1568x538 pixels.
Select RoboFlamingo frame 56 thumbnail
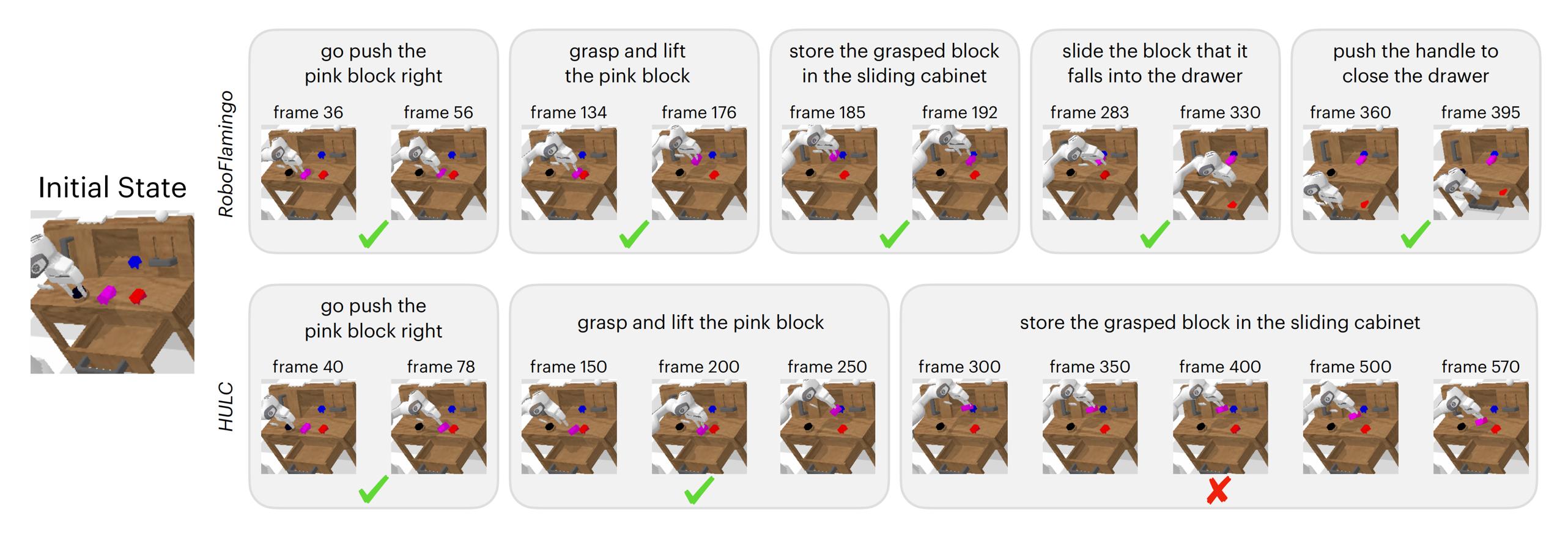[438, 173]
